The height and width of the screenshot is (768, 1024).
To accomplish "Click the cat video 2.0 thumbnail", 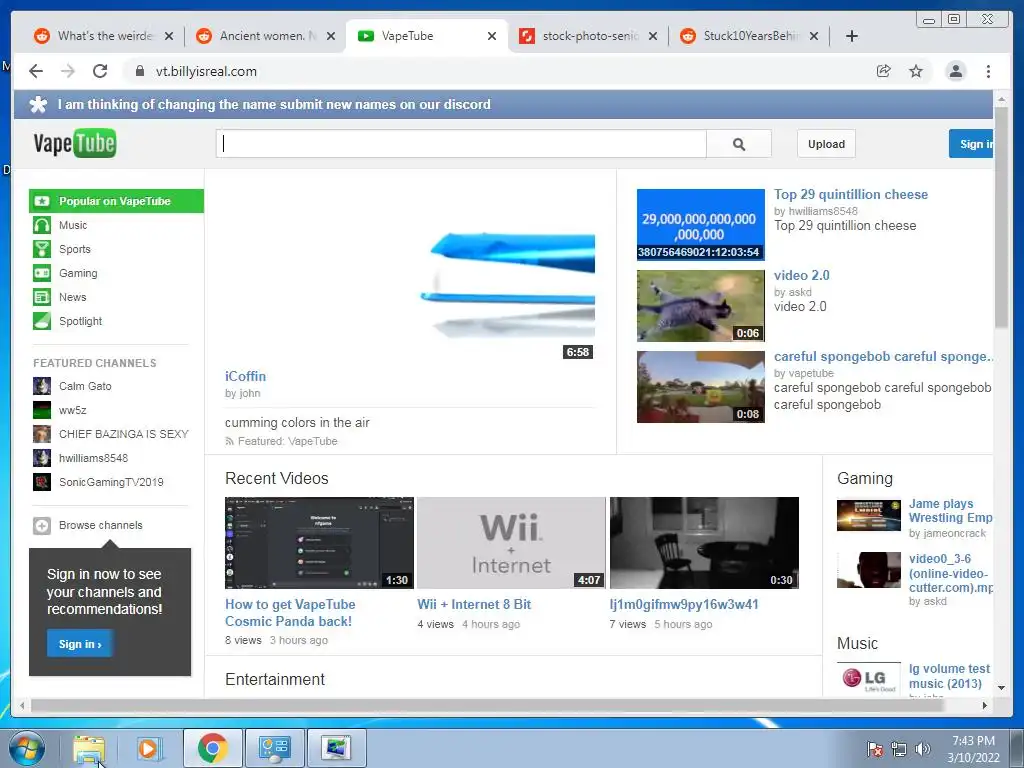I will (701, 306).
